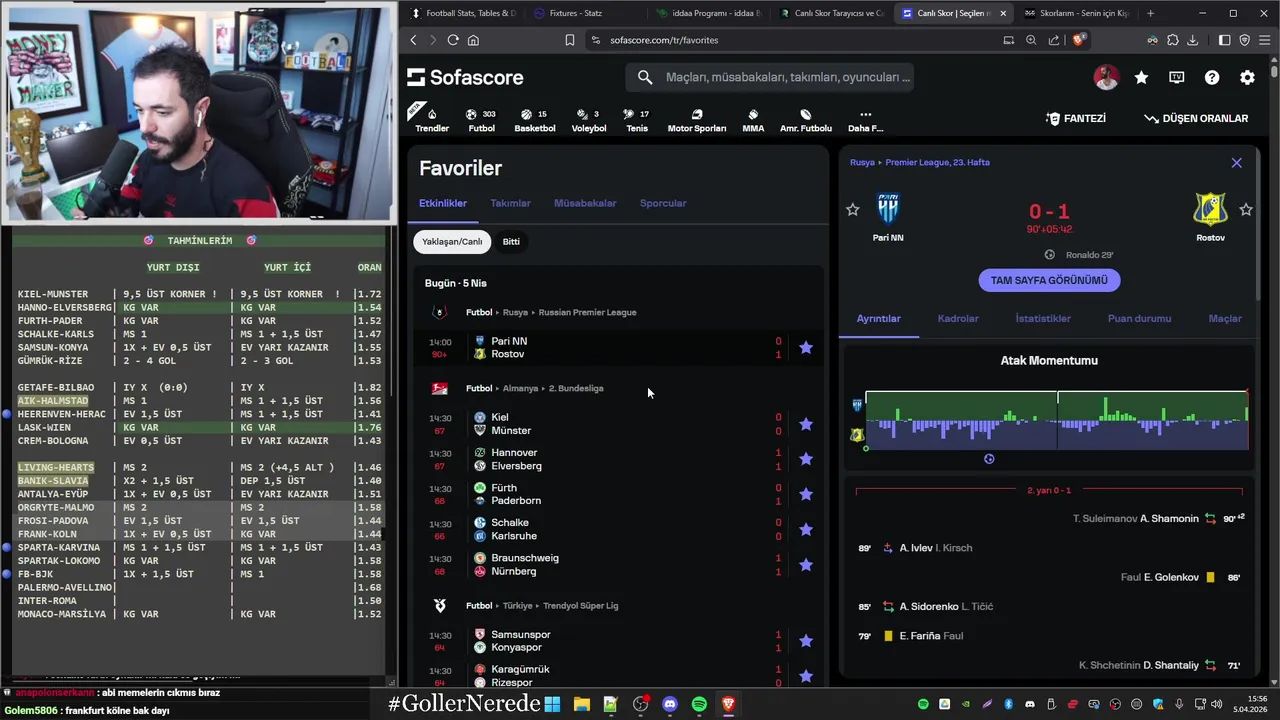Unfavorite the Fürth - Paderborn match
Viewport: 1280px width, 720px height.
pos(806,494)
